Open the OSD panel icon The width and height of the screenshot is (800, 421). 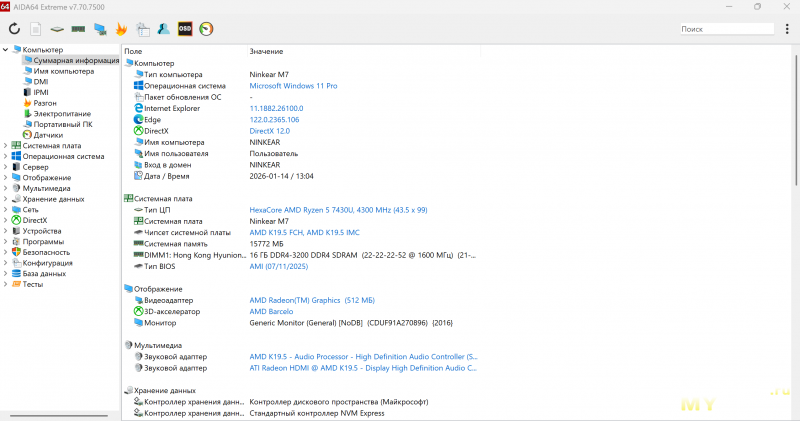click(x=185, y=29)
